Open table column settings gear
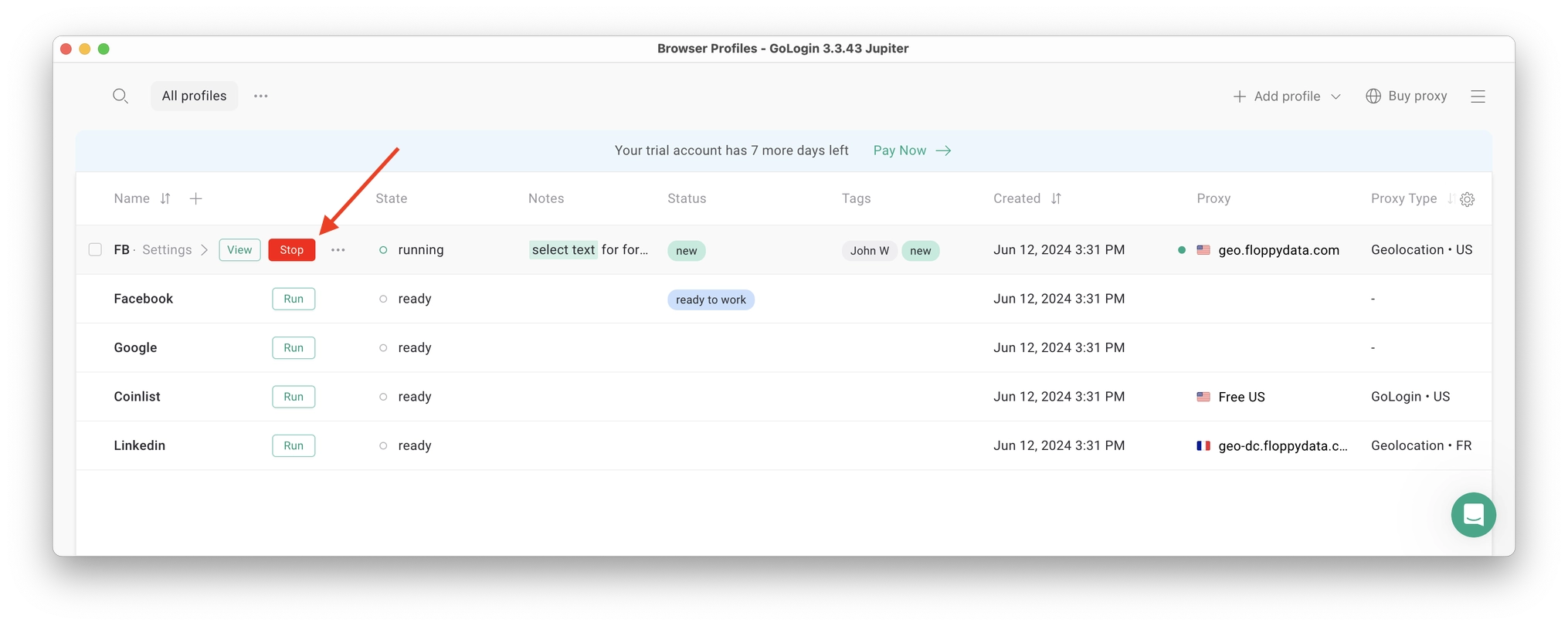Image resolution: width=1568 pixels, height=626 pixels. tap(1468, 199)
